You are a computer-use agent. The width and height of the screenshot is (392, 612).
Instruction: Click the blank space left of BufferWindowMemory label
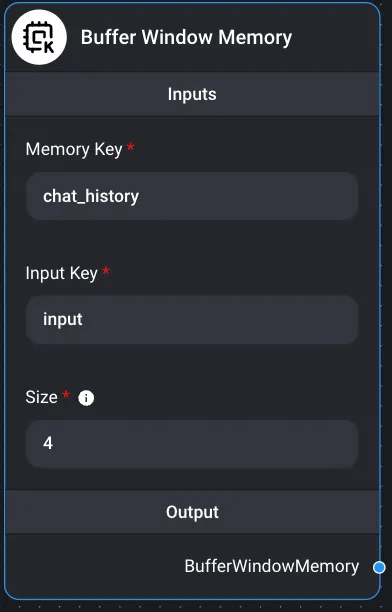coord(94,567)
